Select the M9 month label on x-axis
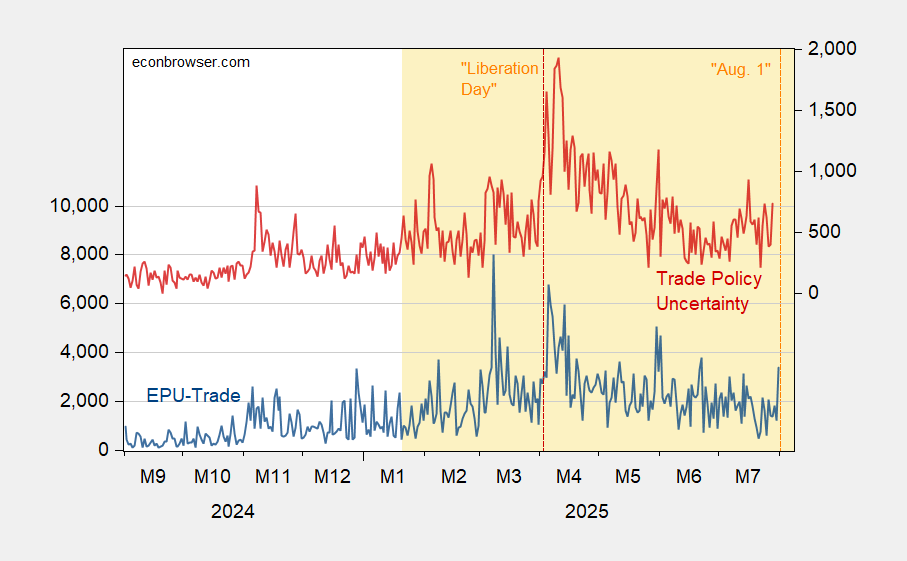 pos(151,477)
